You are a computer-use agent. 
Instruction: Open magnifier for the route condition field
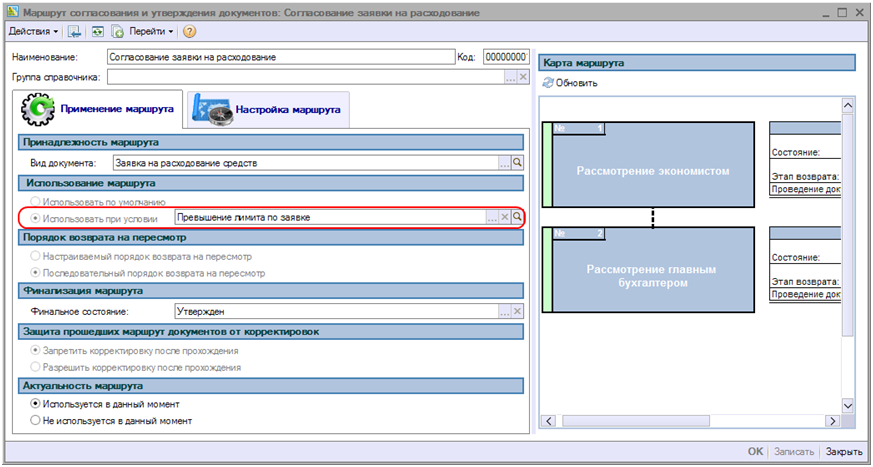tap(518, 217)
